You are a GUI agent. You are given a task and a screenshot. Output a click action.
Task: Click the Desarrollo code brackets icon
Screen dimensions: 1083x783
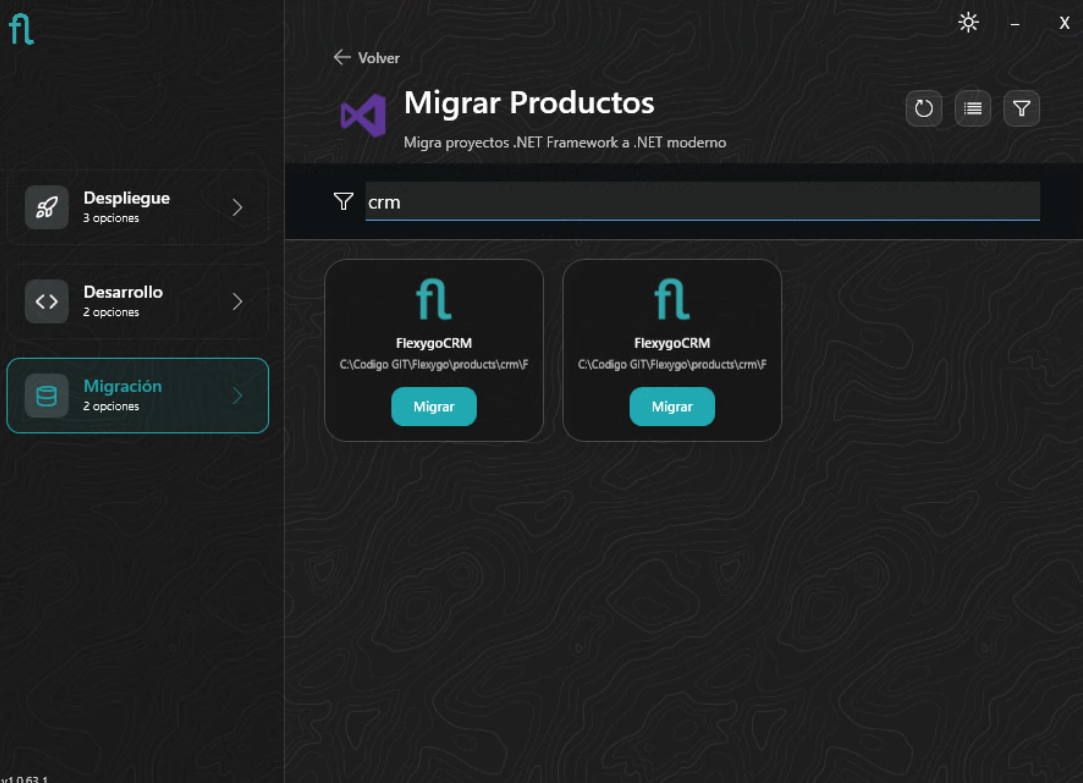click(x=47, y=301)
